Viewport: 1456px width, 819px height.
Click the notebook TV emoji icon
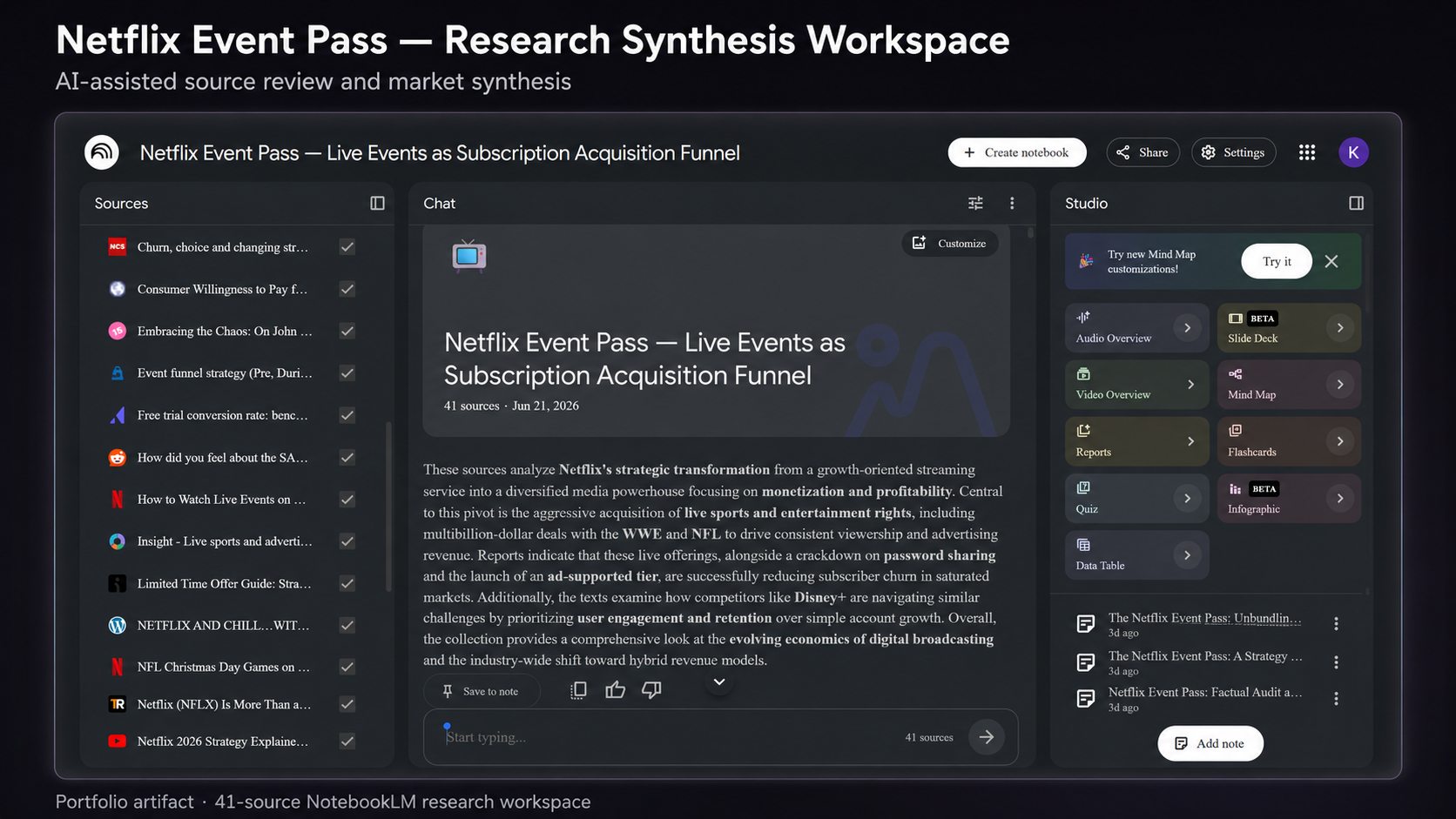[x=468, y=257]
